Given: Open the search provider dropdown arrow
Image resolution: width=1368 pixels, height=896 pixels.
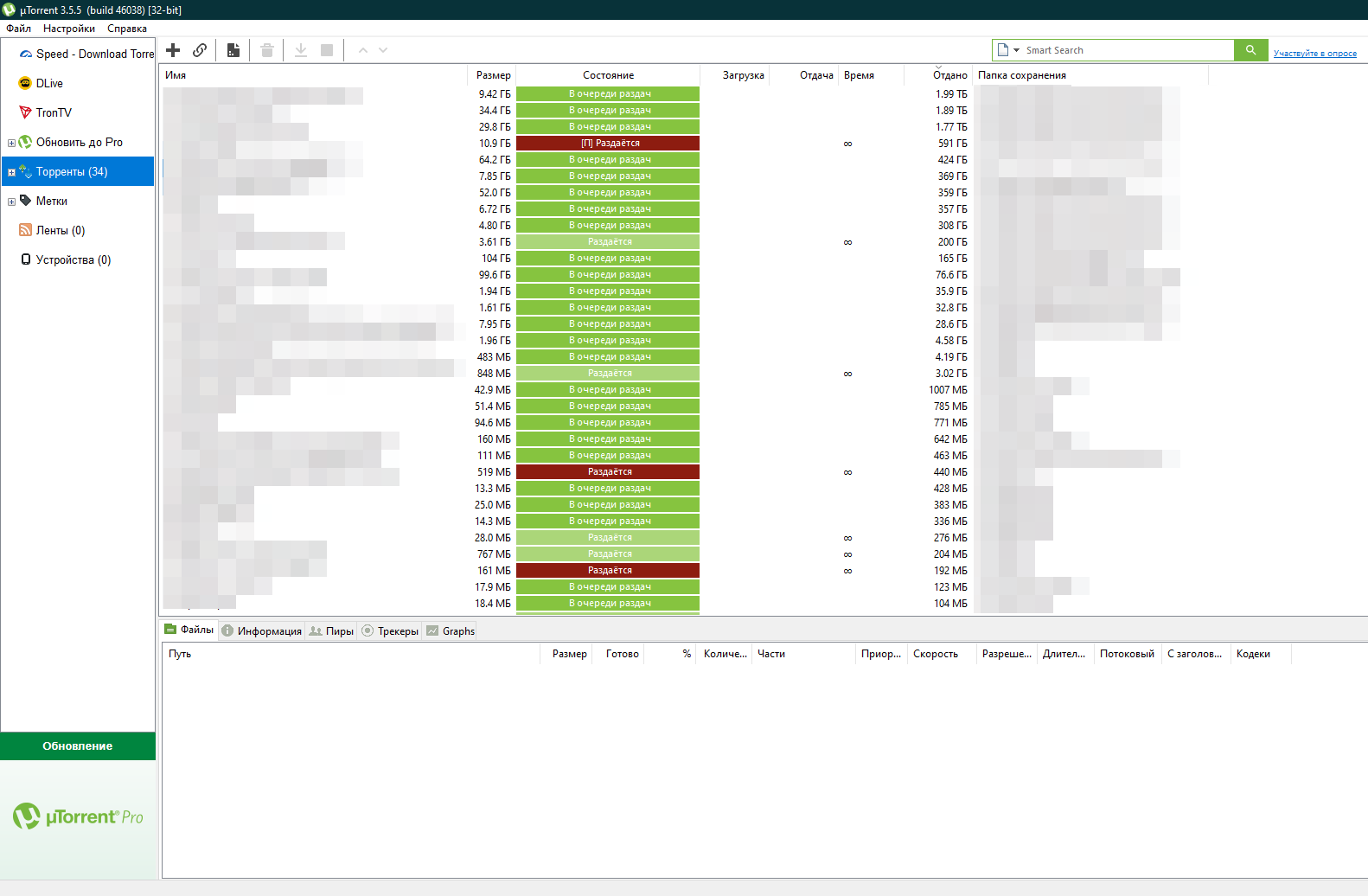Looking at the screenshot, I should (x=1017, y=50).
